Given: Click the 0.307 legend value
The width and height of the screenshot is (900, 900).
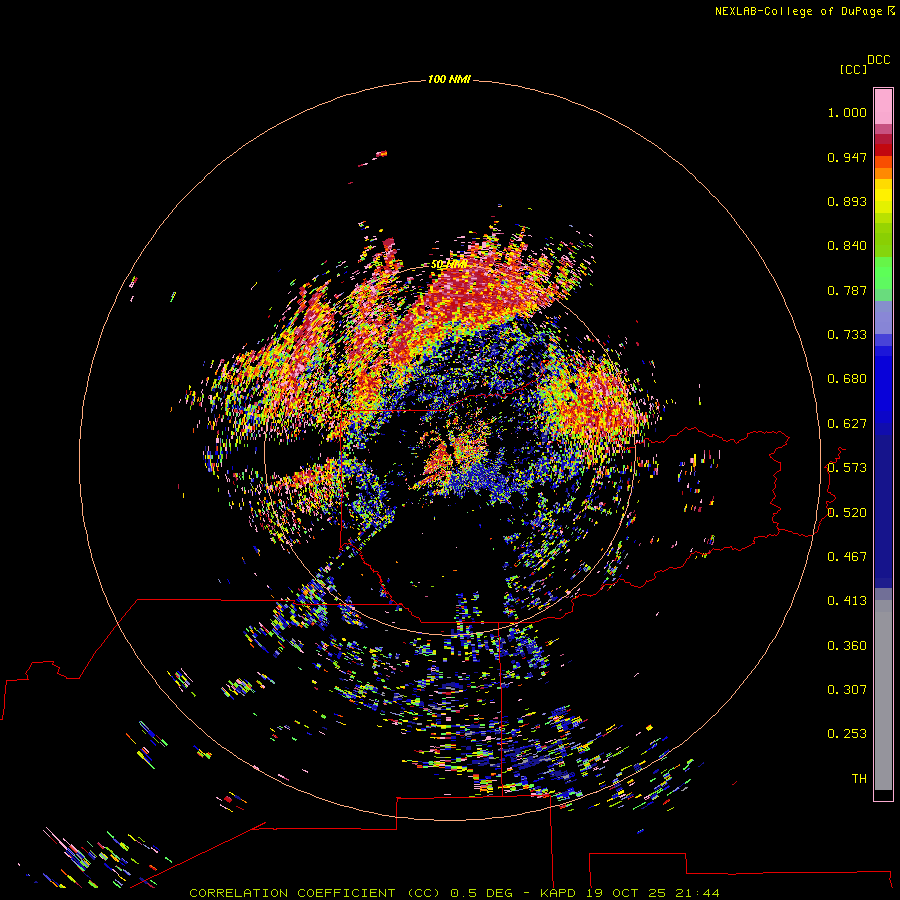Looking at the screenshot, I should [847, 690].
